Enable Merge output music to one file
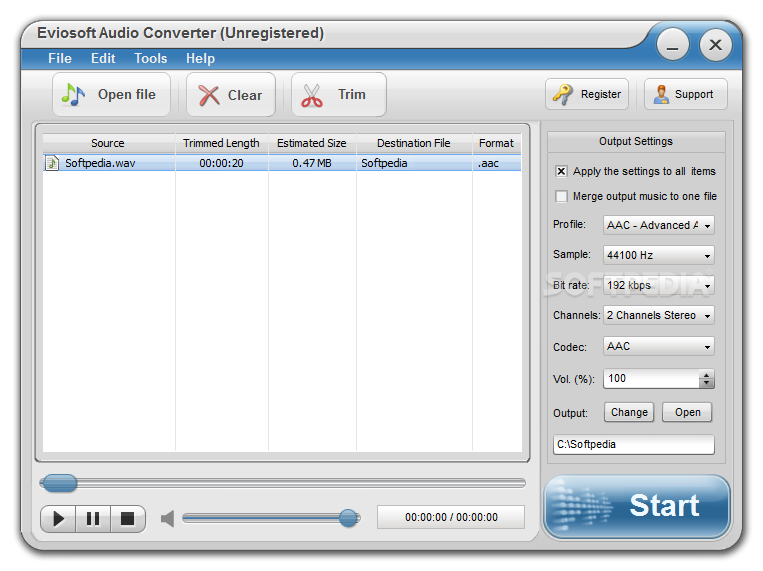 [x=561, y=196]
